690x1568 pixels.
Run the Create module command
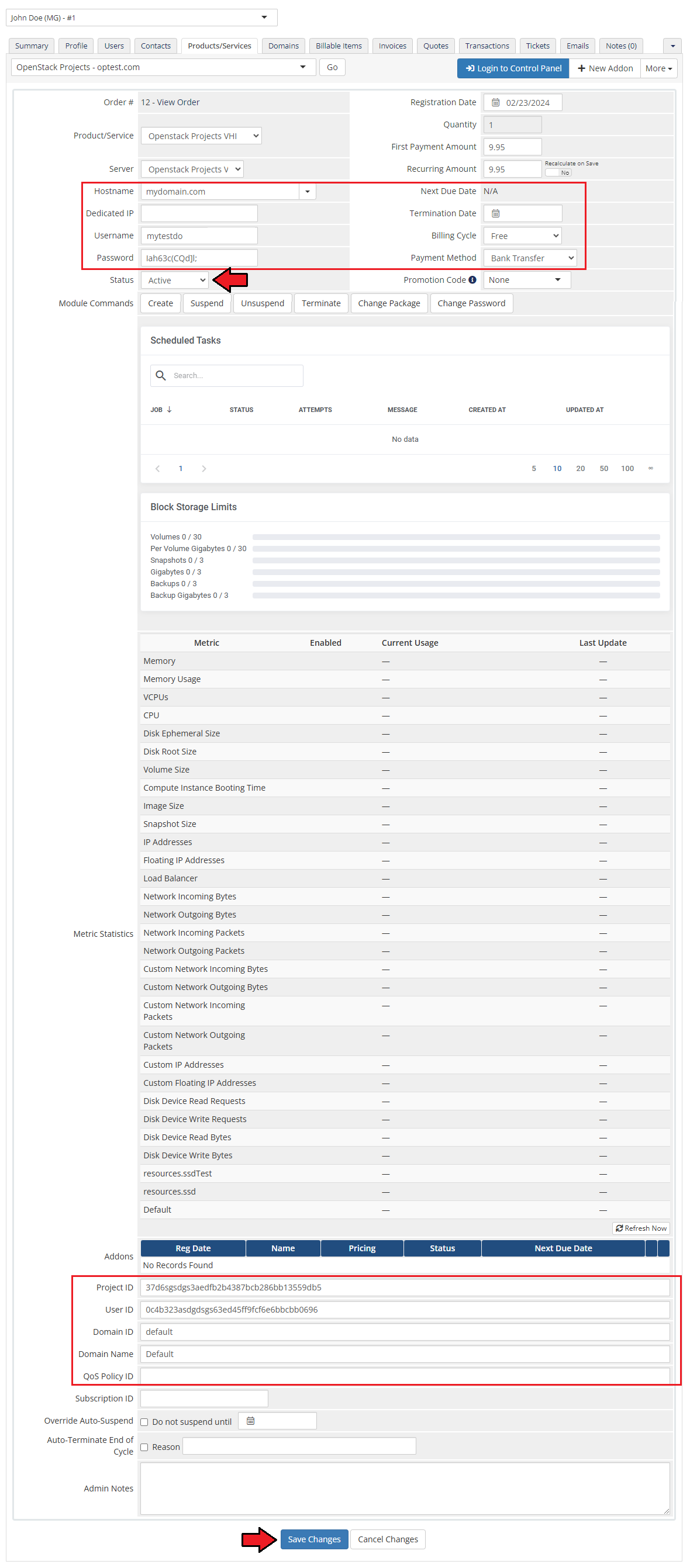[x=160, y=303]
